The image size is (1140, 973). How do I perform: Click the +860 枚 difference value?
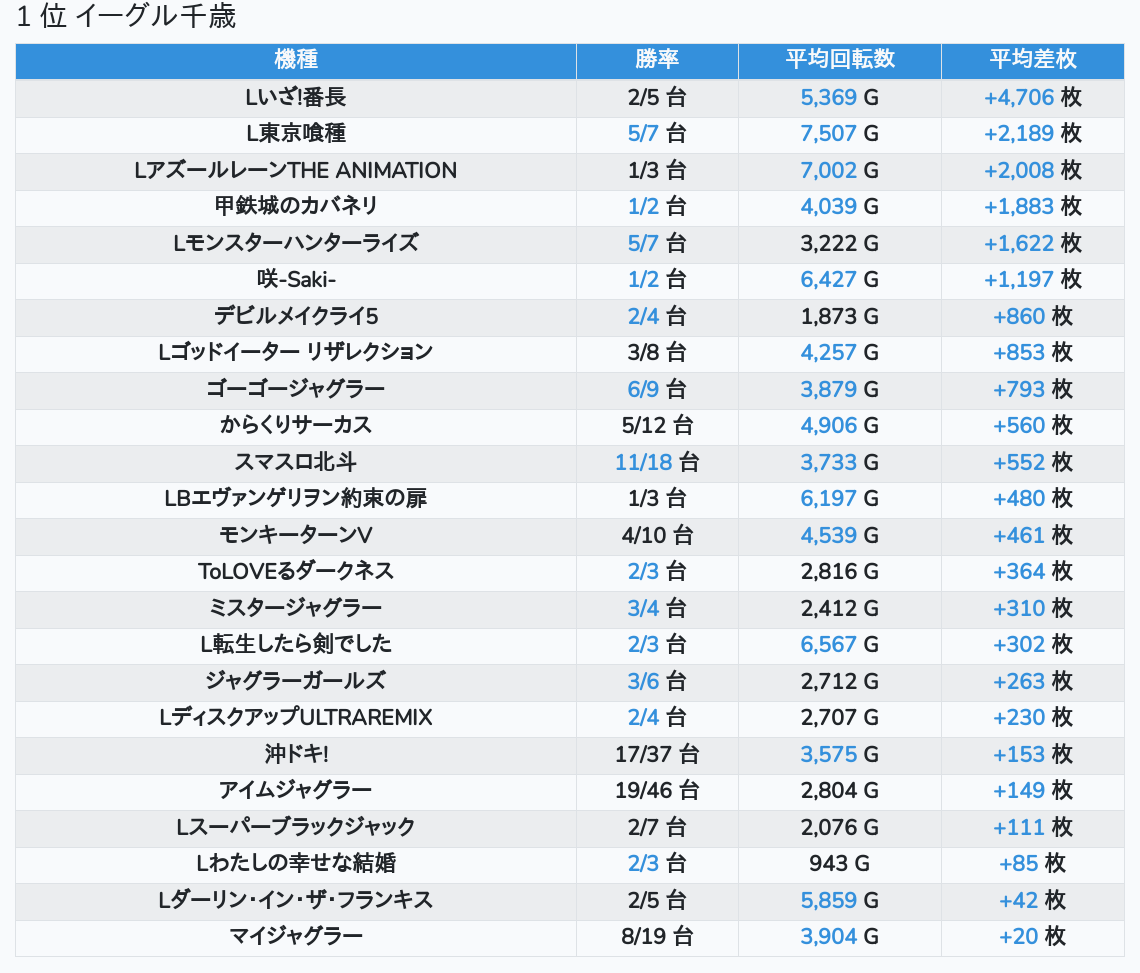point(1032,316)
